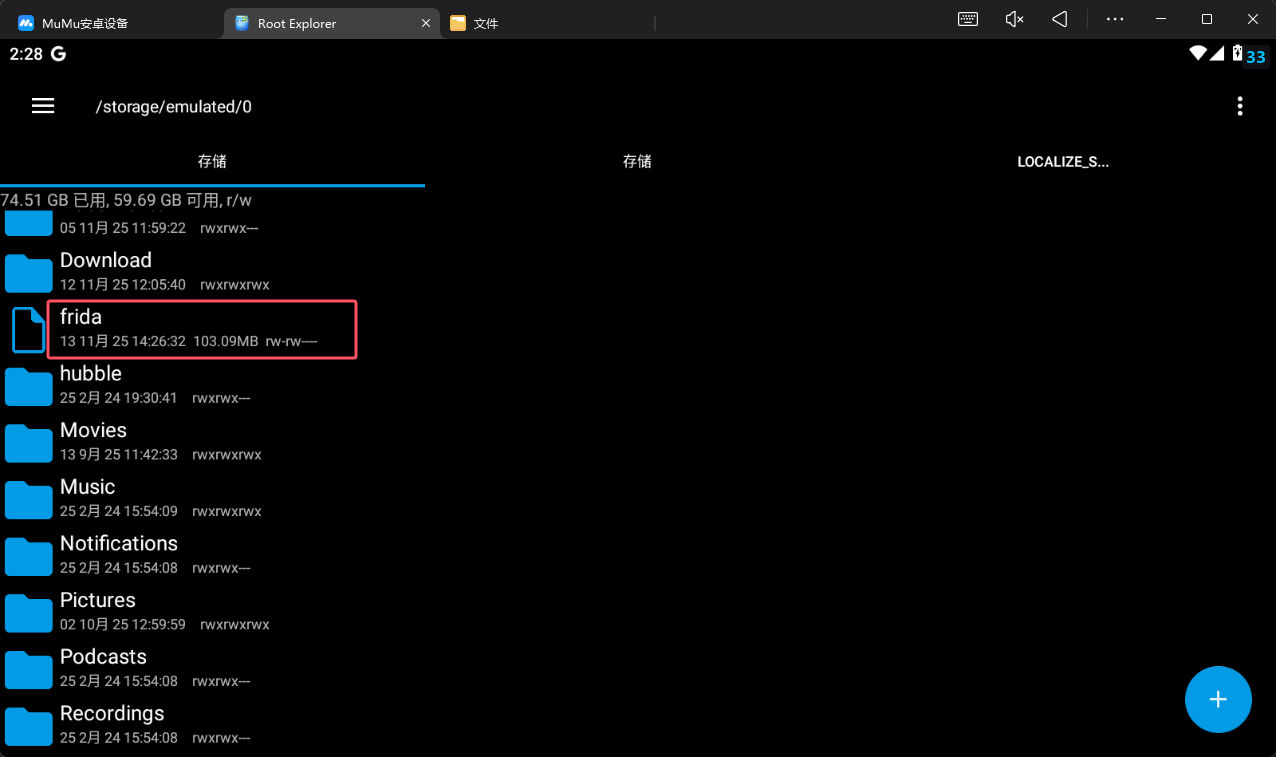
Task: Open the Notifications folder name
Action: pos(119,543)
